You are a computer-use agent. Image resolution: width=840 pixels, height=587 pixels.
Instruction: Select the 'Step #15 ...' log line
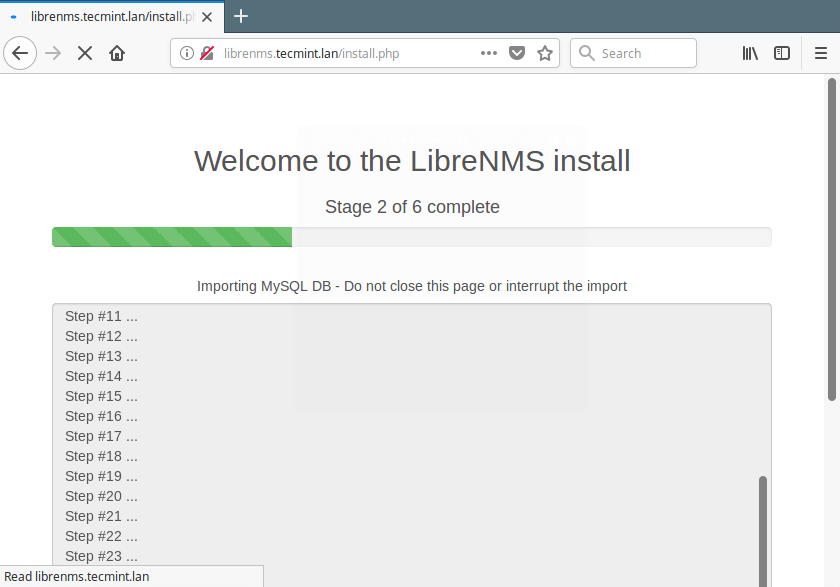coord(101,396)
